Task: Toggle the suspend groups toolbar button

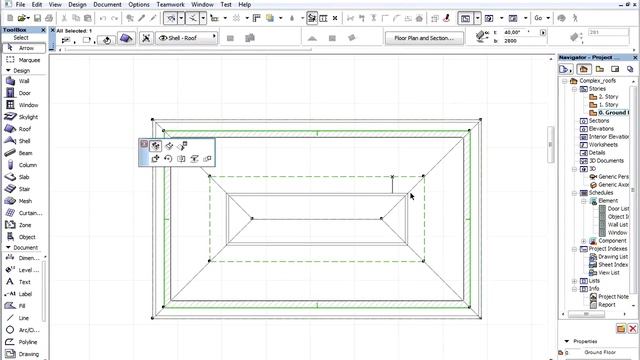Action: click(x=312, y=18)
